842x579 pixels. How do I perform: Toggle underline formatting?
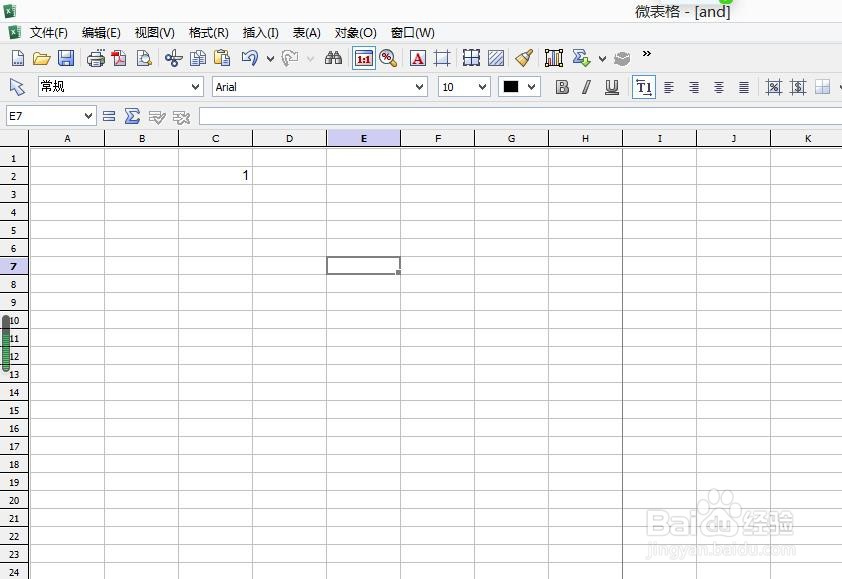coord(612,87)
